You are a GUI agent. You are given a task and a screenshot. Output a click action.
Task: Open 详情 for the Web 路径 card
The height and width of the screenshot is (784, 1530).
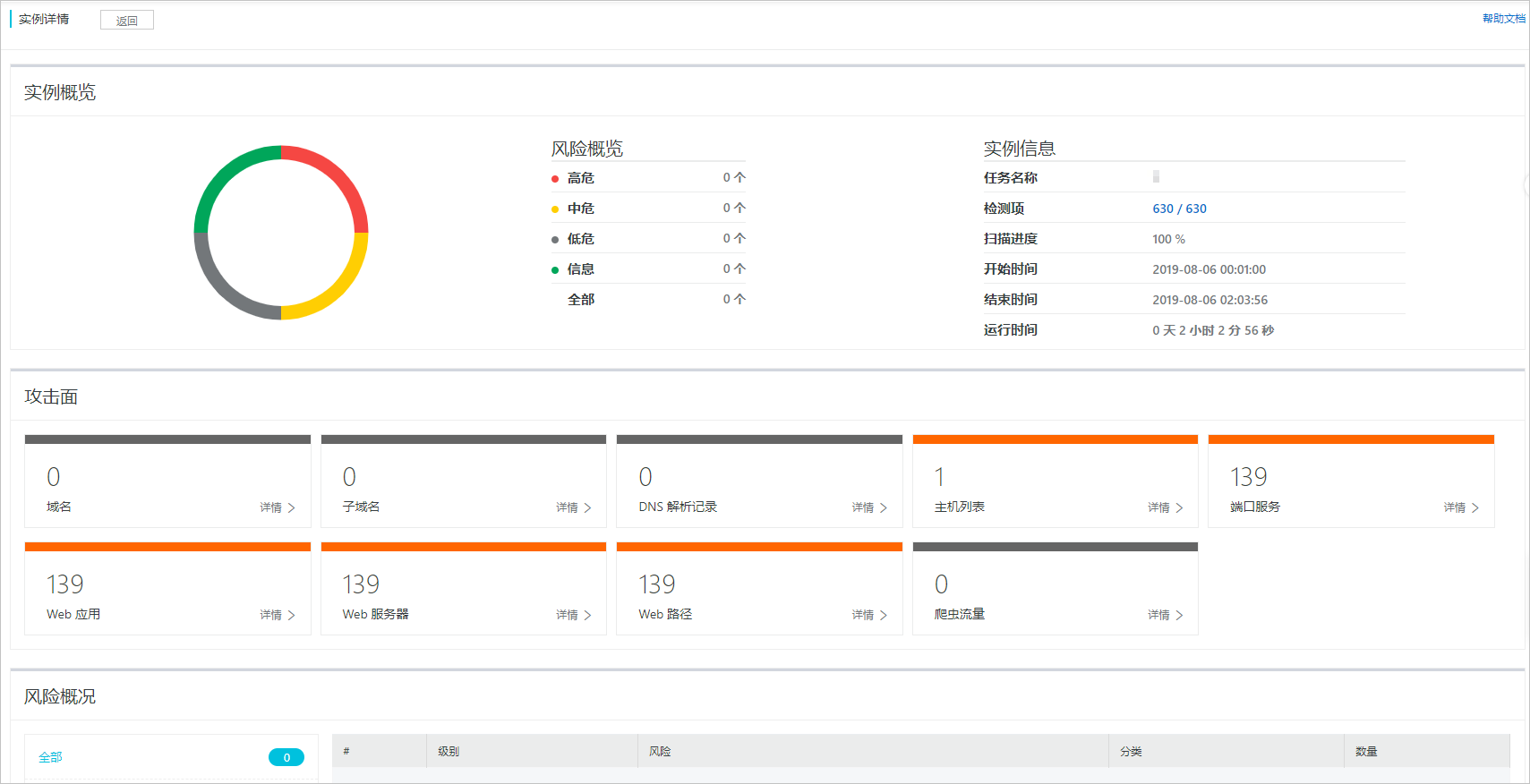(x=869, y=615)
